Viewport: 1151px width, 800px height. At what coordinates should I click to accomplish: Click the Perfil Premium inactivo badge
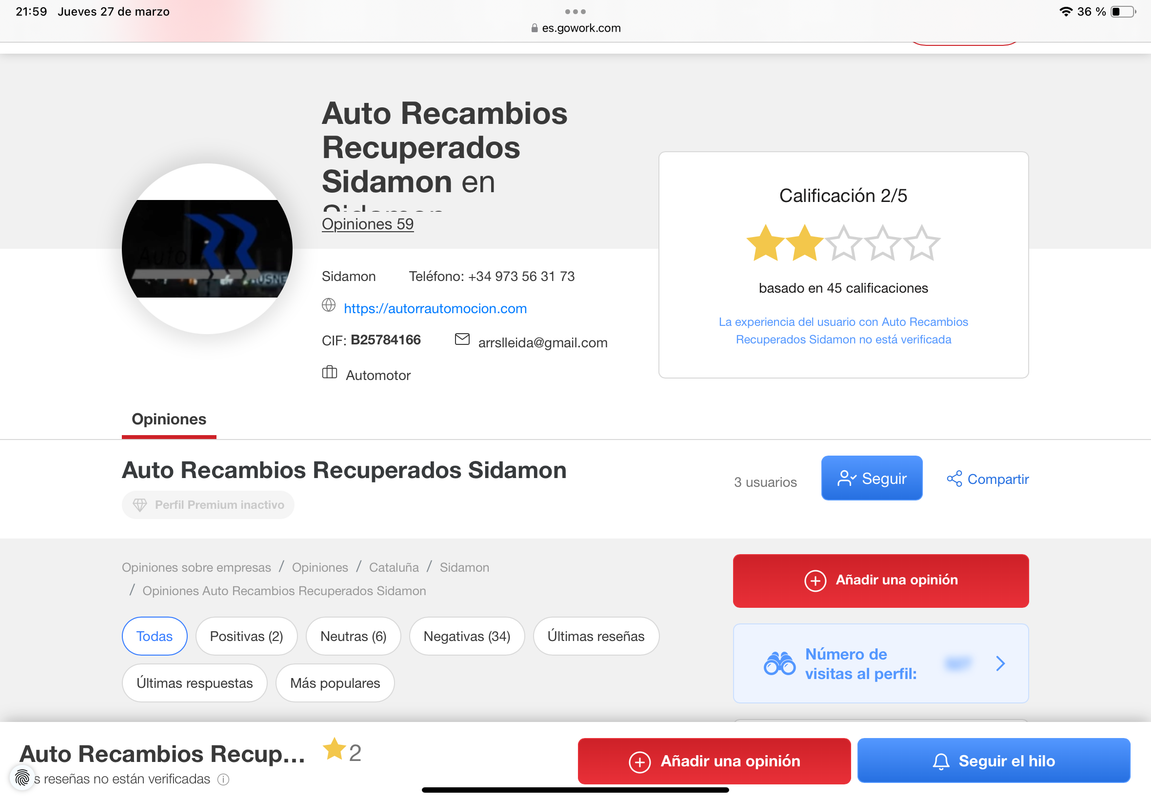tap(208, 505)
